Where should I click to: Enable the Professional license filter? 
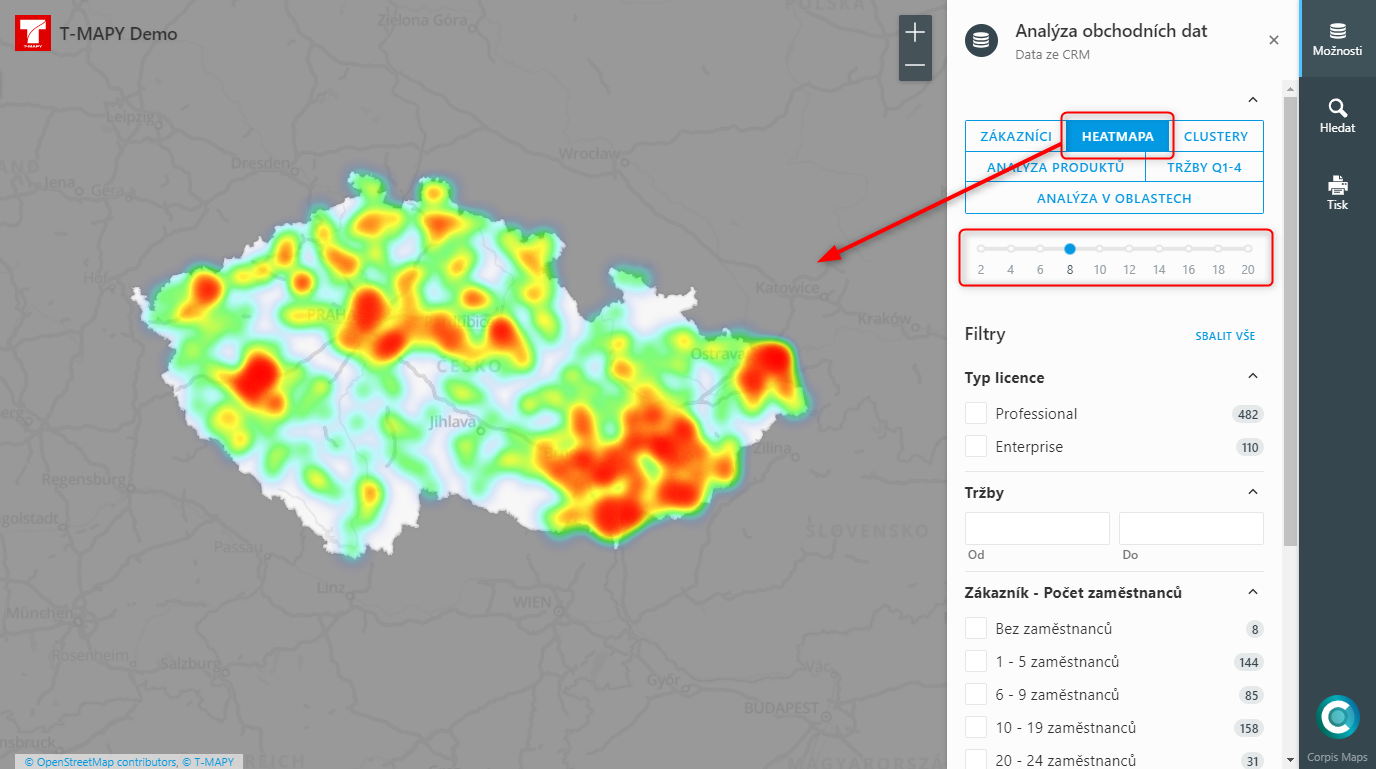975,412
